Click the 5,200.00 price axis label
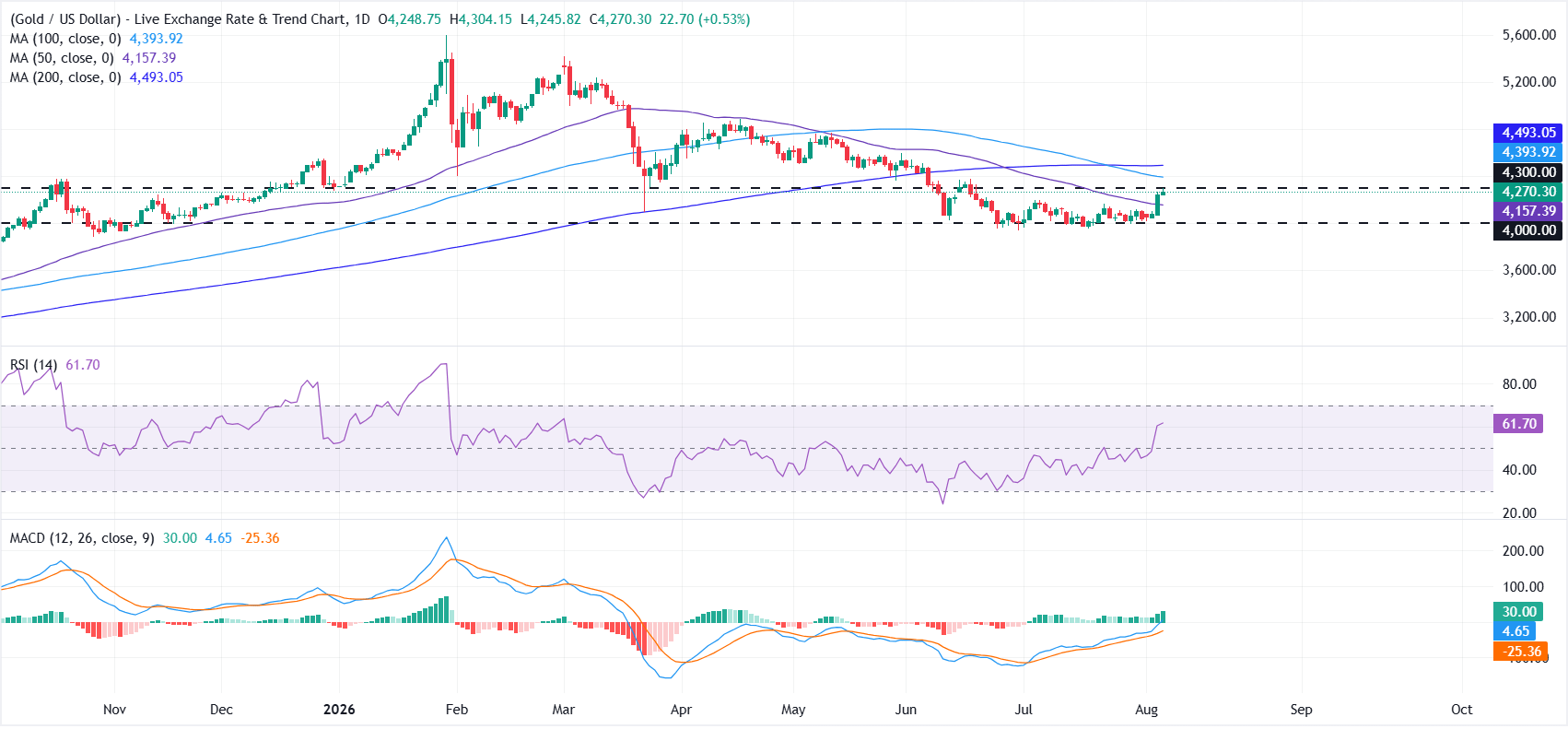1568x729 pixels. coord(1529,82)
